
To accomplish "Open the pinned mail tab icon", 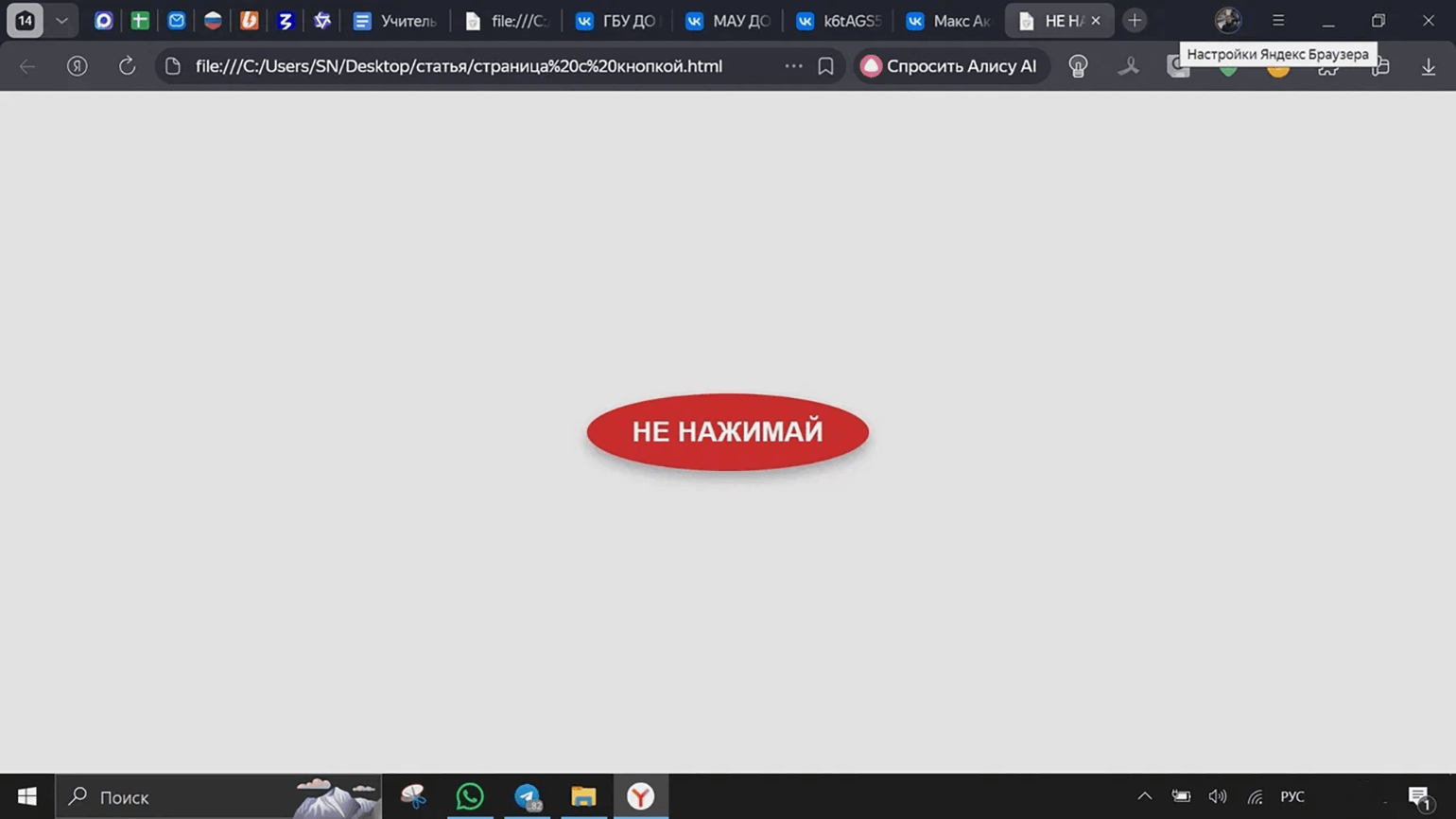I will click(177, 21).
